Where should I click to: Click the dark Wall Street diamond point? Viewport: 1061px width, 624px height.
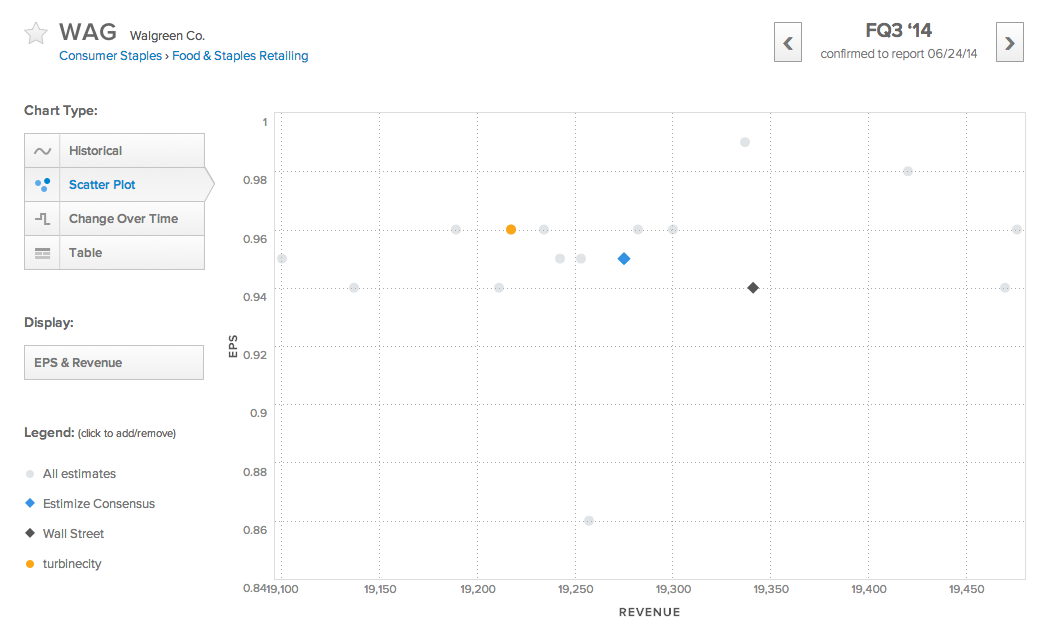752,288
